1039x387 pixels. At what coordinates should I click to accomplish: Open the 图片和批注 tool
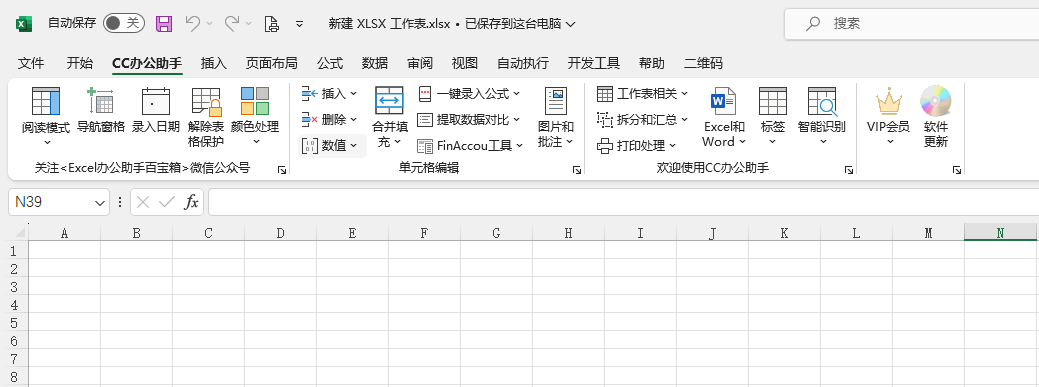pyautogui.click(x=555, y=117)
